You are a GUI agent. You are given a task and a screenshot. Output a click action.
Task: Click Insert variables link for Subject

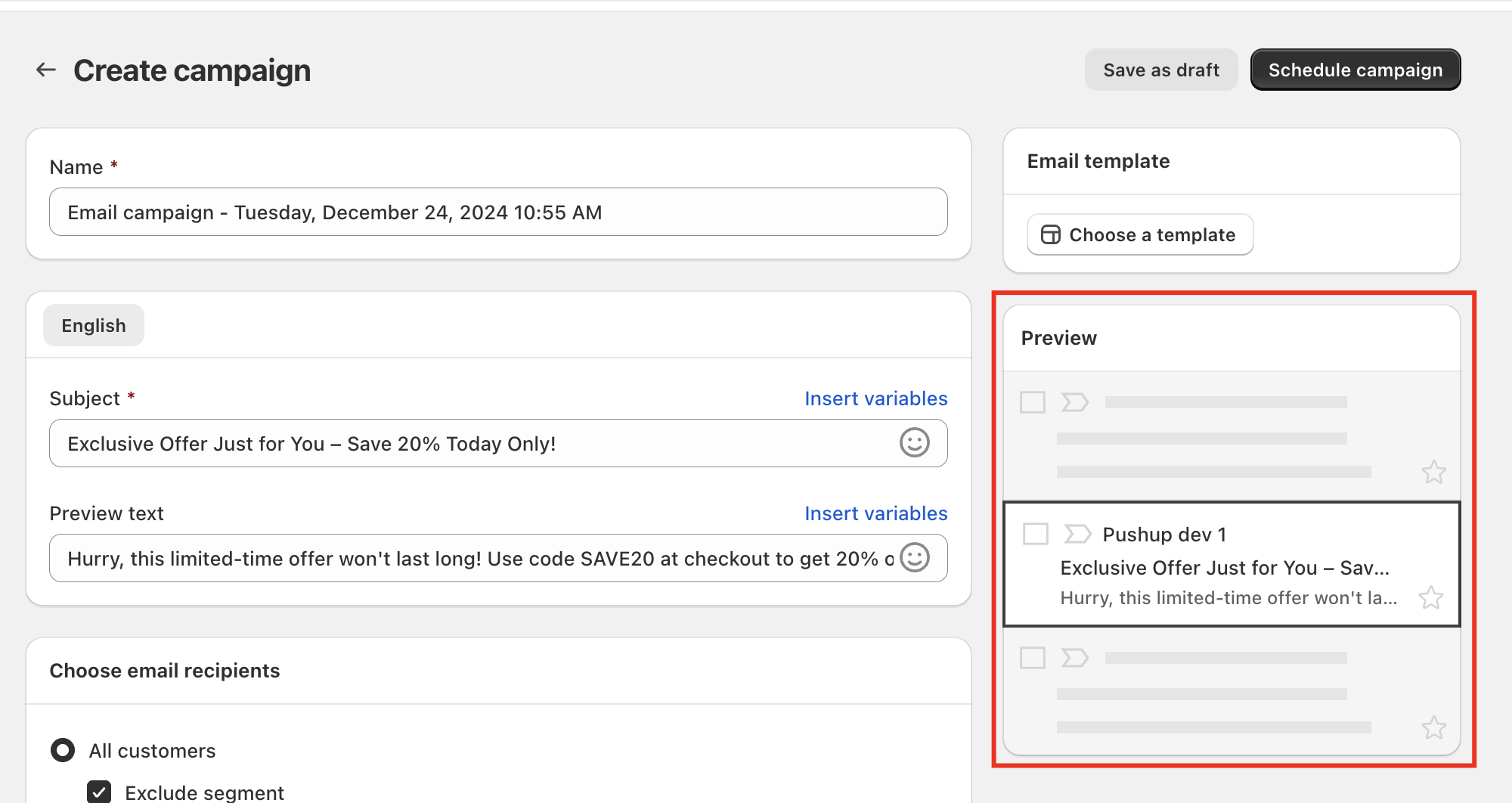click(x=875, y=398)
